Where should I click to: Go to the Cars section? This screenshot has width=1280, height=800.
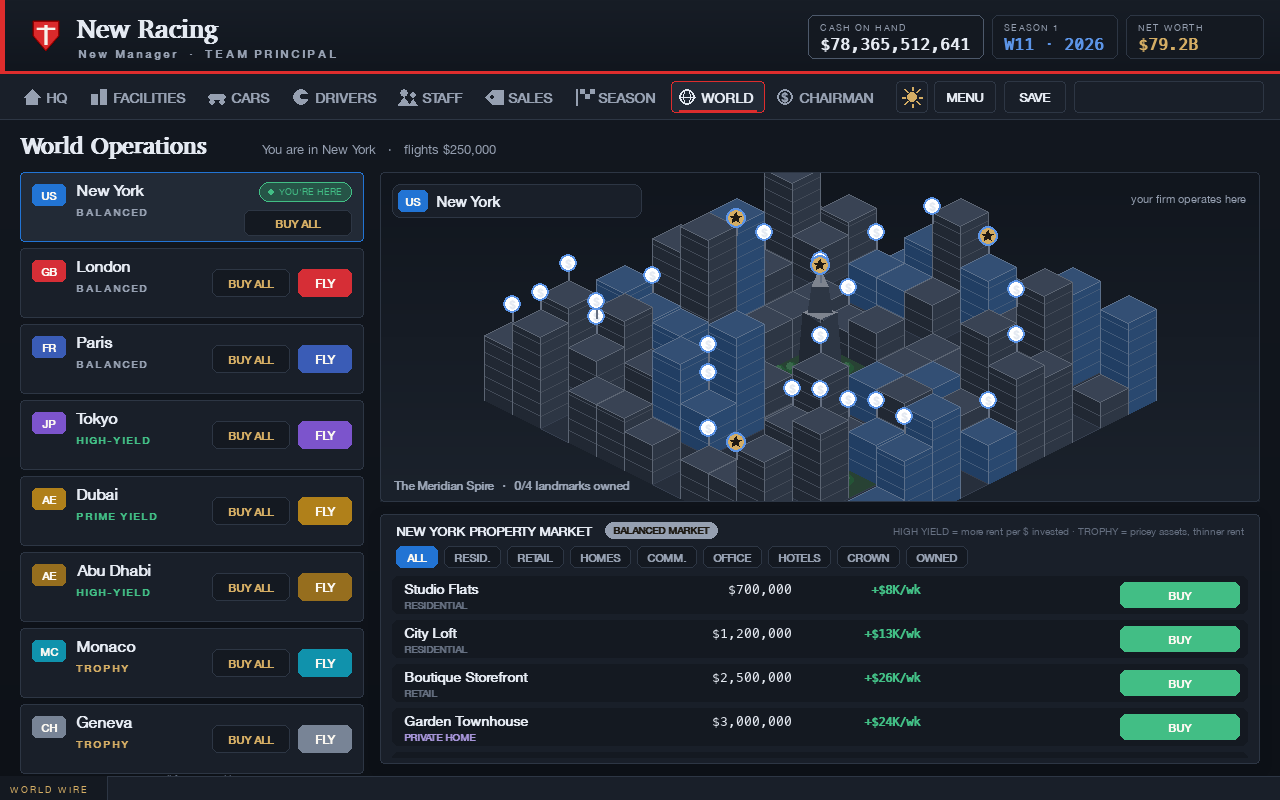239,97
